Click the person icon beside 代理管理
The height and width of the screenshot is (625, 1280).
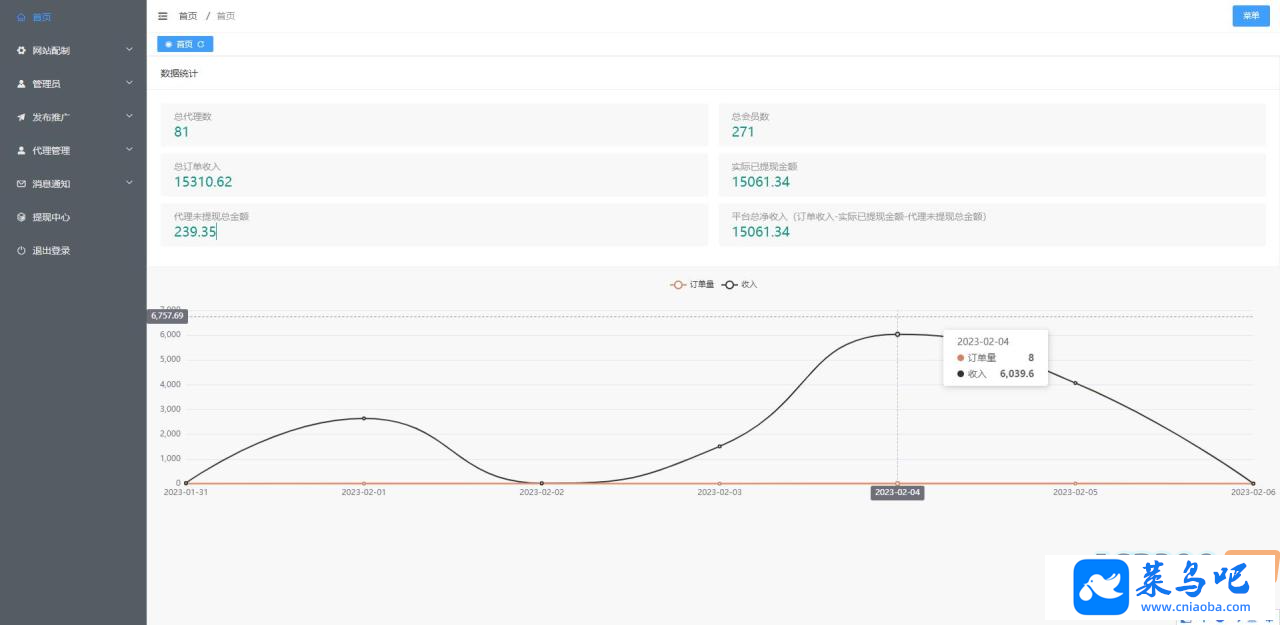22,150
